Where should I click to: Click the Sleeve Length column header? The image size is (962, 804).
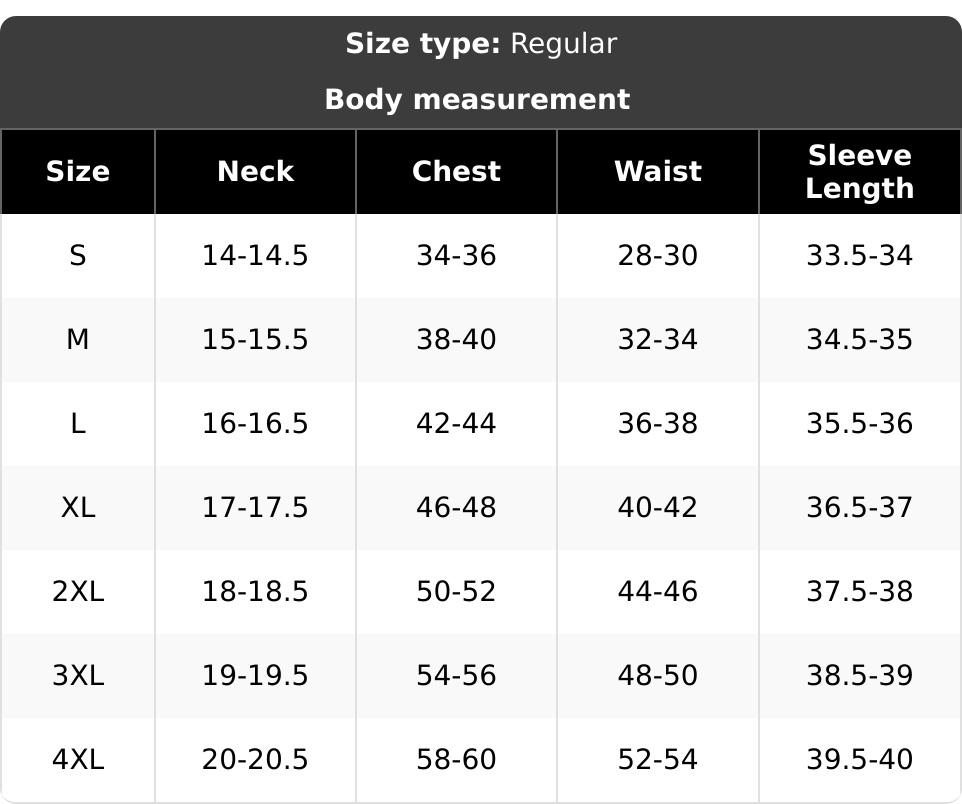[x=860, y=171]
